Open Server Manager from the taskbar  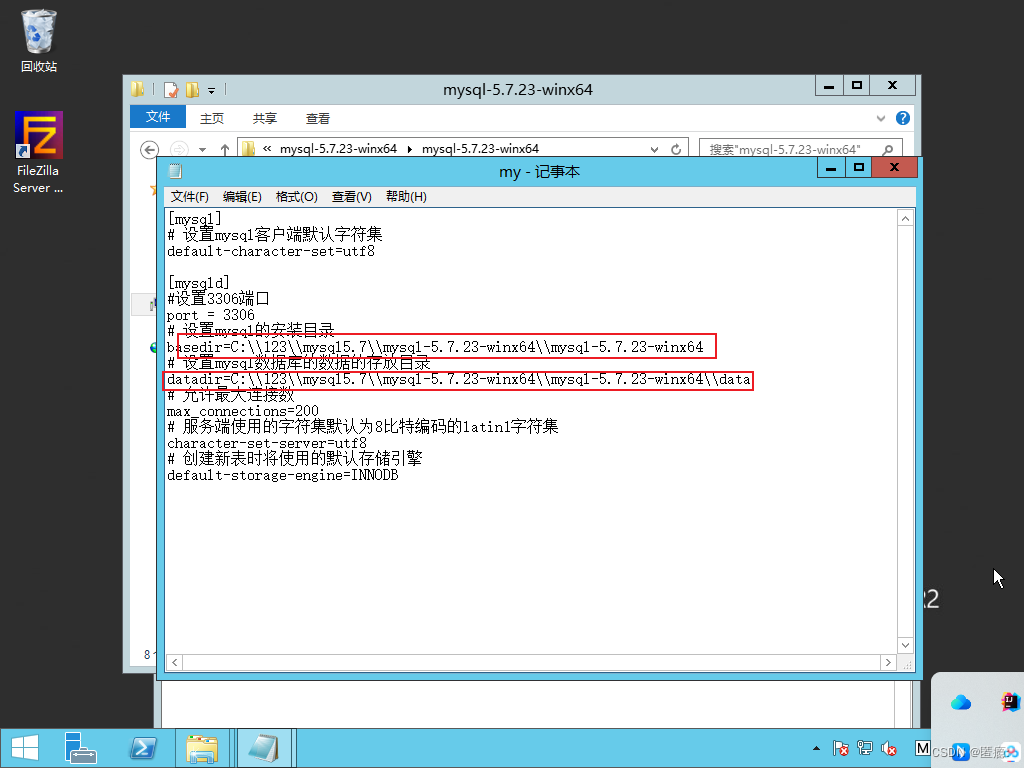[x=80, y=747]
